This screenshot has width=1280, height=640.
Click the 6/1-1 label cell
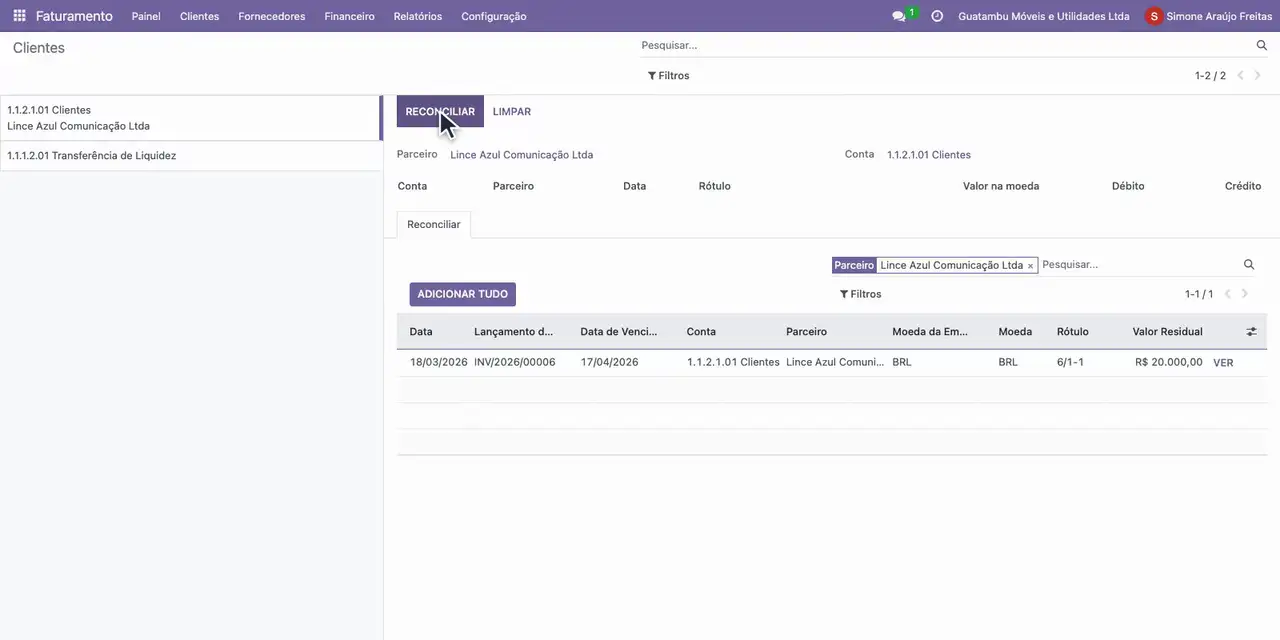pos(1070,362)
